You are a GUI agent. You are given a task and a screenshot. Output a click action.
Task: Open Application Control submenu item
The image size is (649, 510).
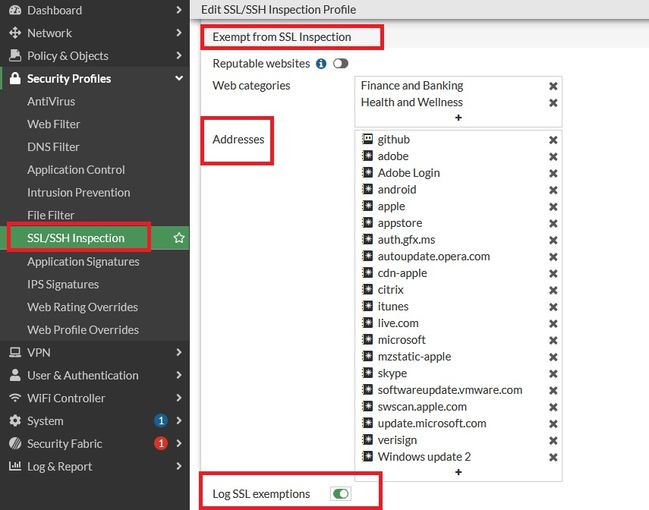(x=76, y=170)
